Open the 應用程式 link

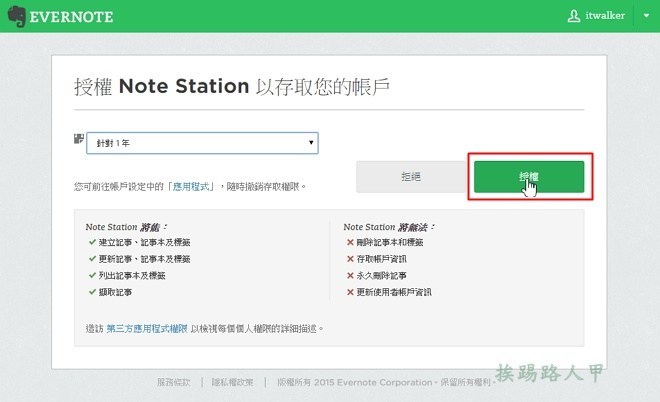pyautogui.click(x=191, y=186)
